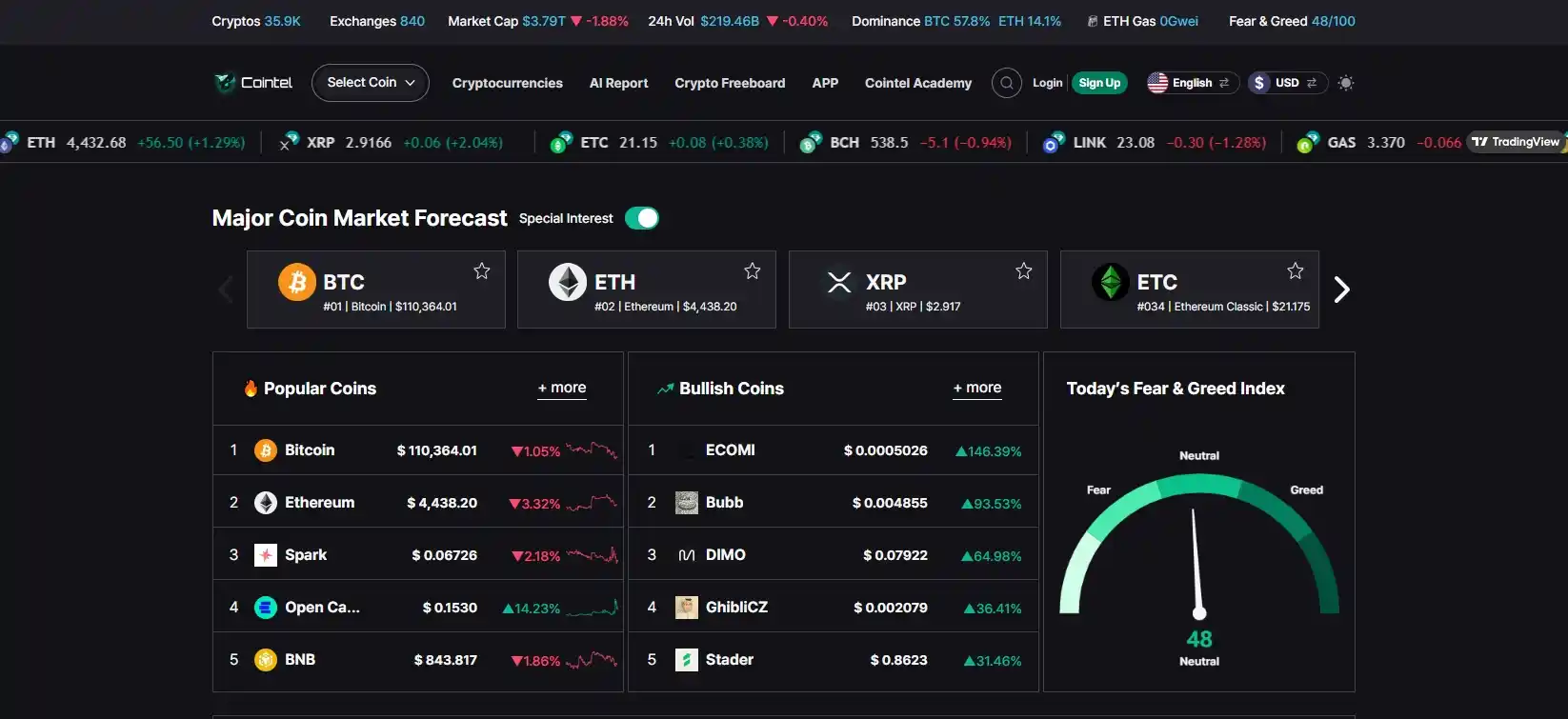Screen dimensions: 1568x719
Task: Open the search magnifier icon
Action: [x=1006, y=83]
